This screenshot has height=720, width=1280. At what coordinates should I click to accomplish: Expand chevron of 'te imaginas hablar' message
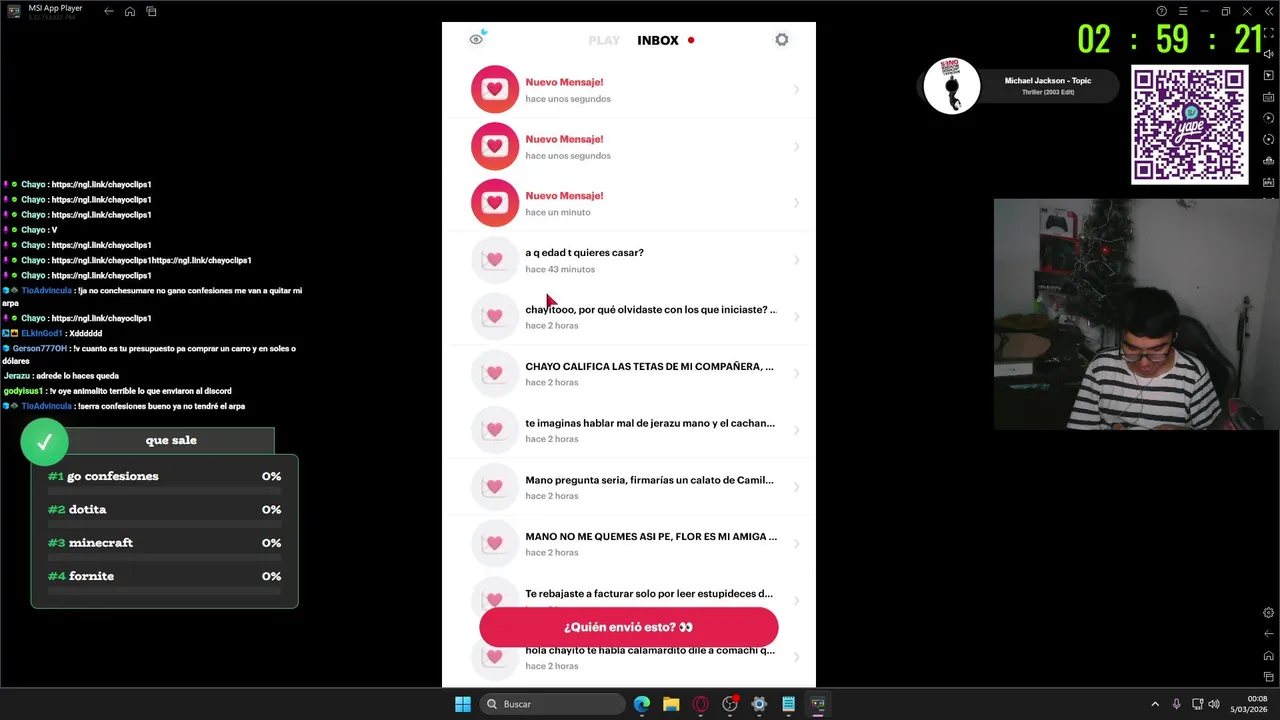(x=797, y=430)
